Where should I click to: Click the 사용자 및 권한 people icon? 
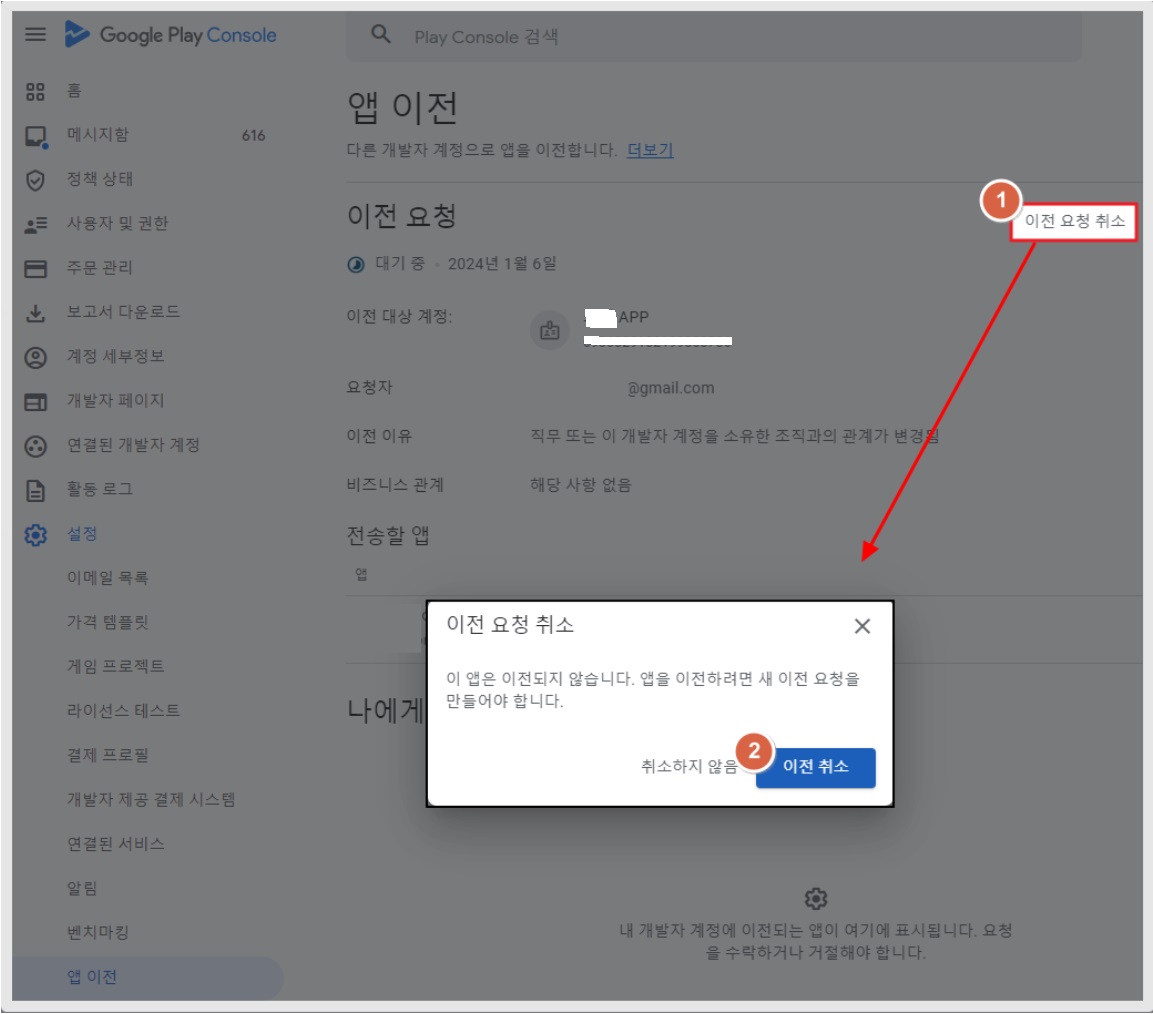35,224
